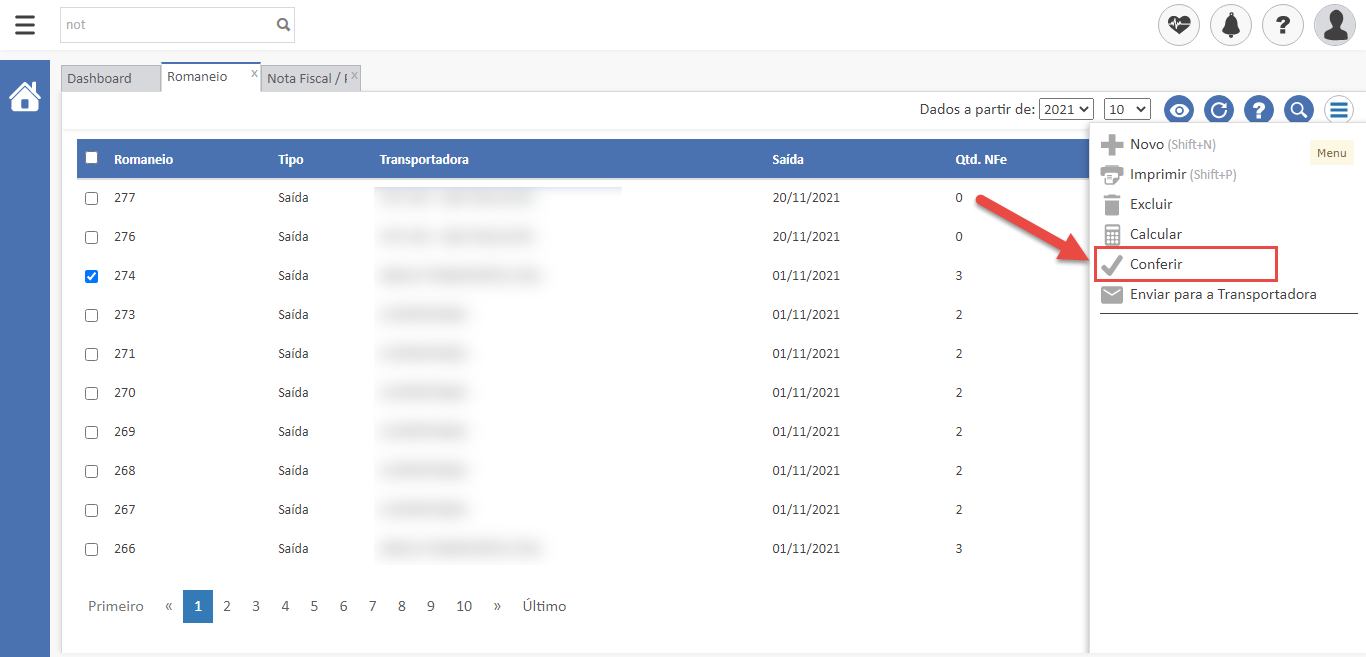Switch to the Dashboard tab
This screenshot has height=657, width=1366.
point(100,78)
